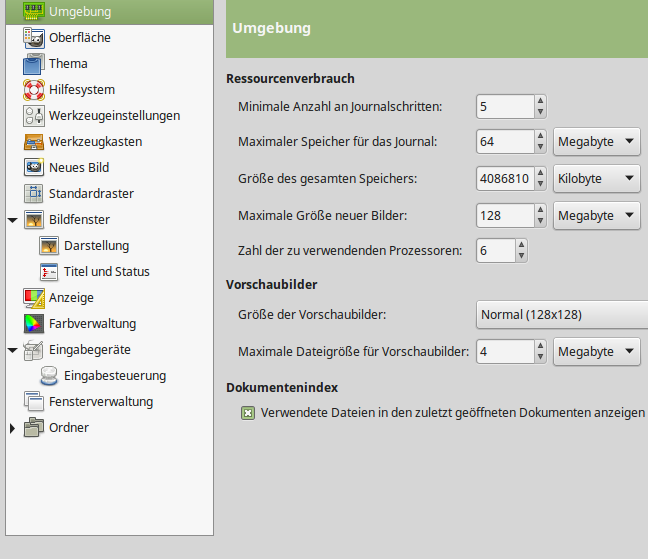Image resolution: width=648 pixels, height=559 pixels.
Task: Select Darstellung label in list
Action: tap(96, 245)
